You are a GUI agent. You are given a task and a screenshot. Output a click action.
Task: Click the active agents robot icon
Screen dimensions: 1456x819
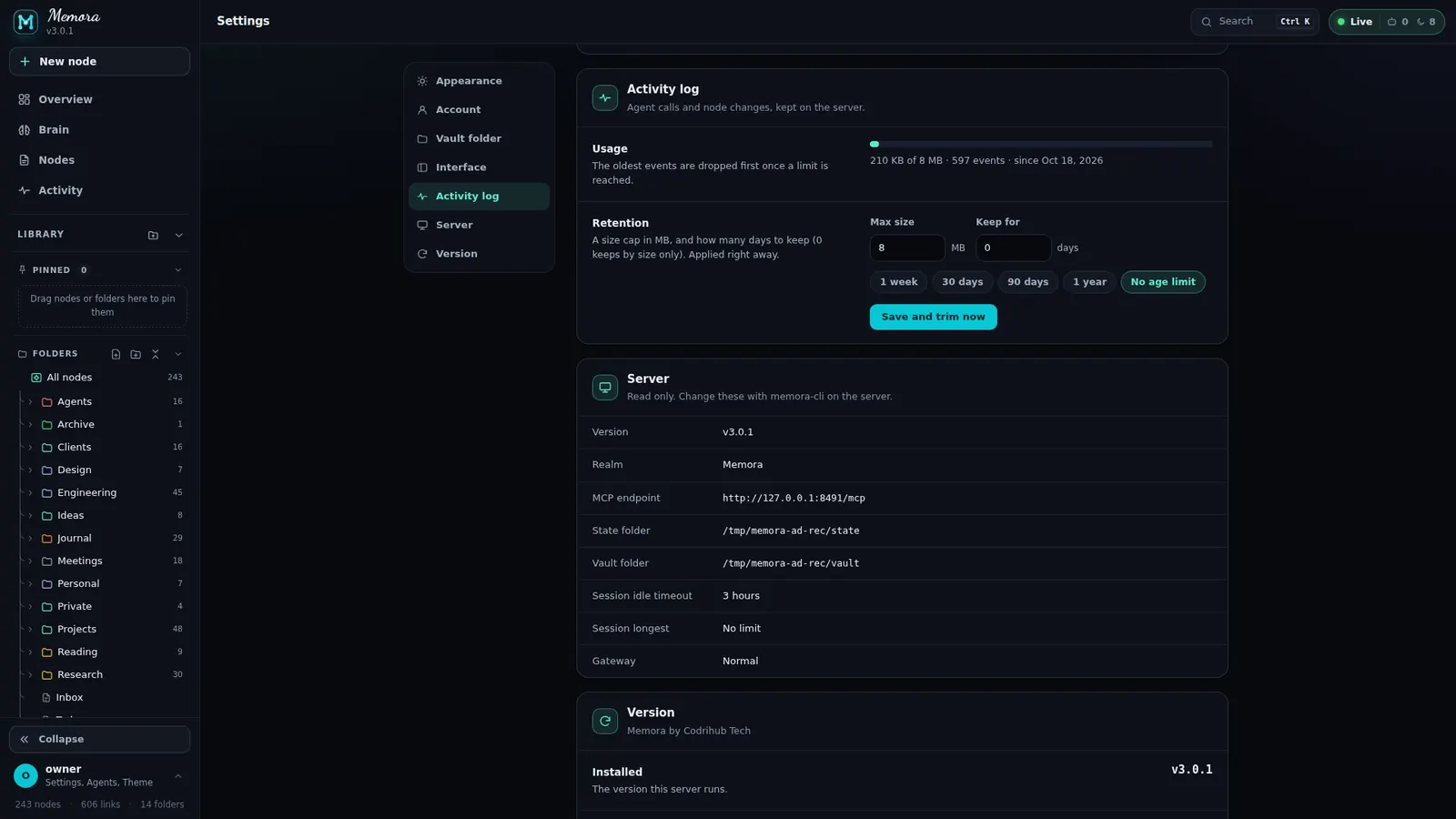coord(1391,22)
